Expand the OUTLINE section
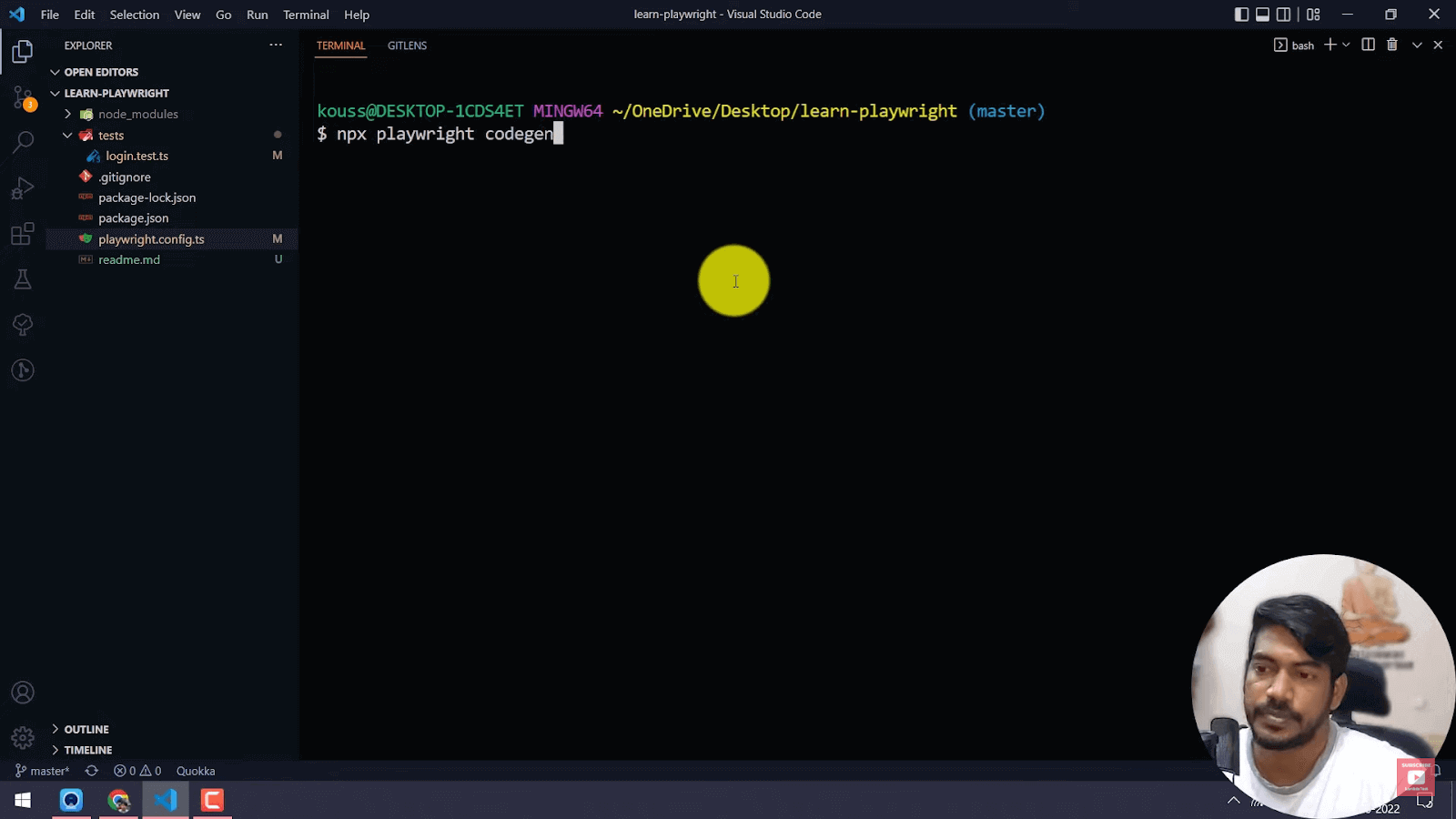This screenshot has width=1456, height=819. tap(86, 729)
